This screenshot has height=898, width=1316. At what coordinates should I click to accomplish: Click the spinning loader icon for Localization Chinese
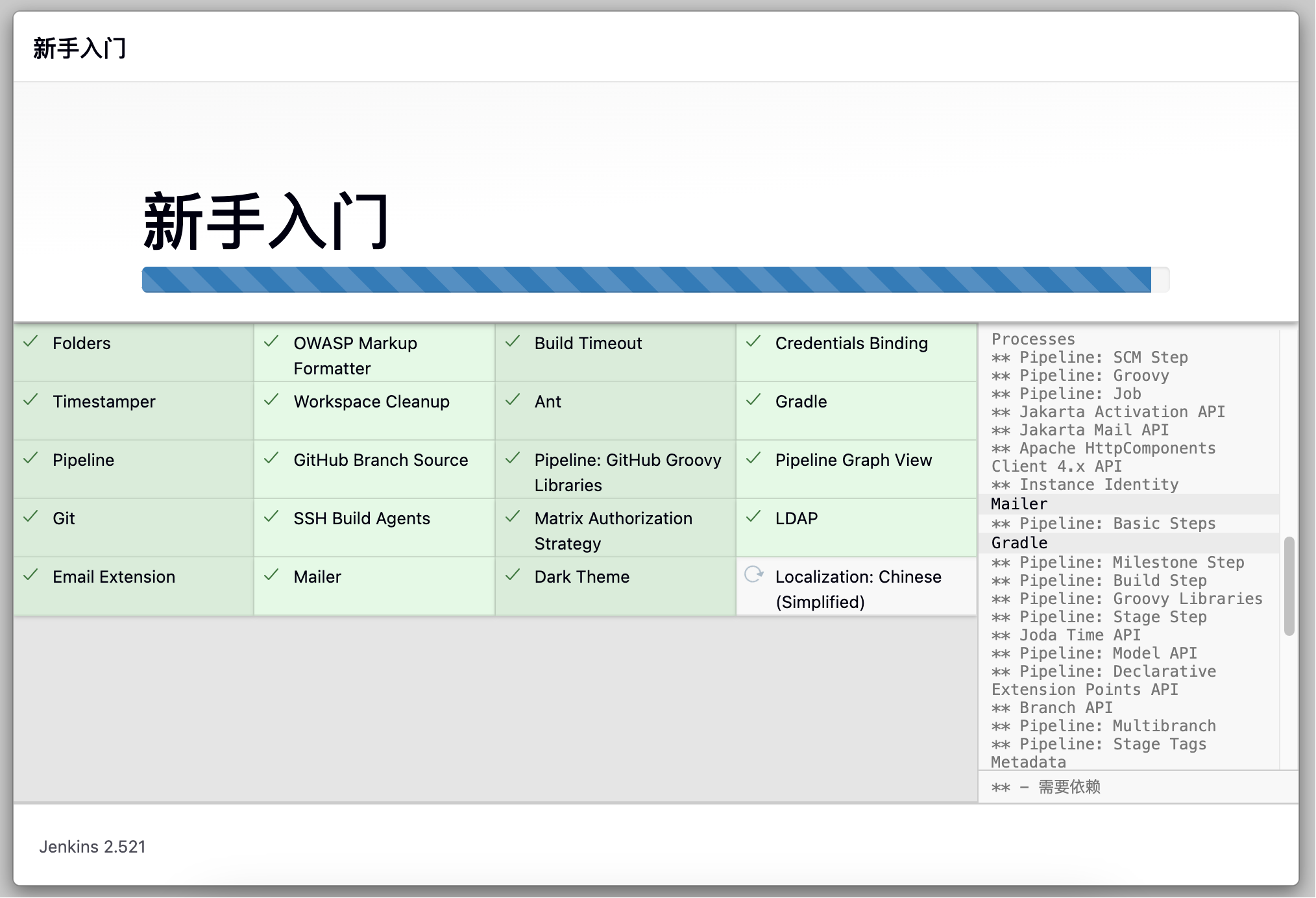753,575
